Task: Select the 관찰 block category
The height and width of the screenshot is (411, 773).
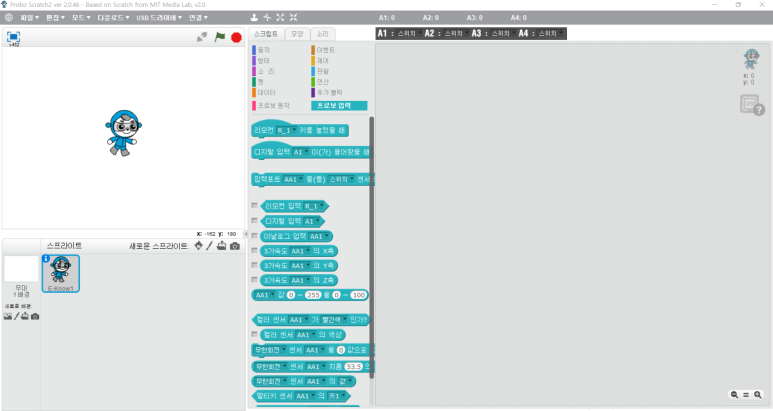Action: 320,71
